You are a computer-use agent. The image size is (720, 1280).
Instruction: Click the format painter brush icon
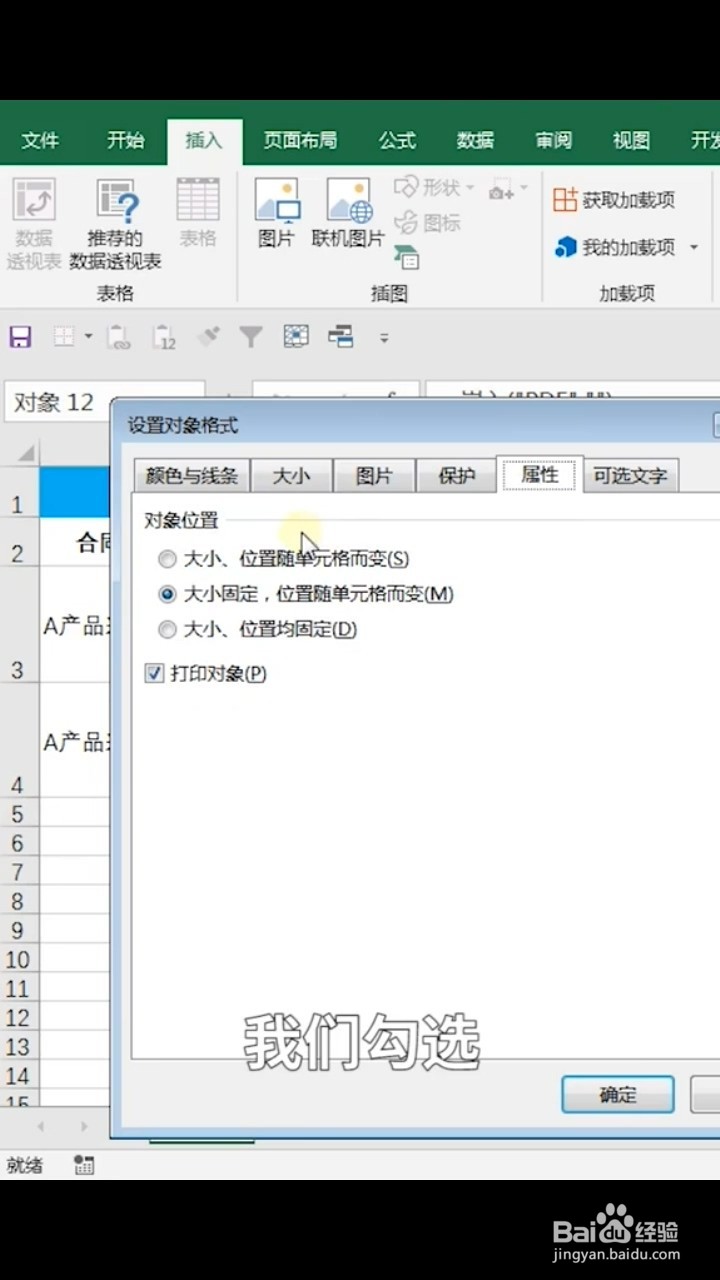click(x=208, y=337)
